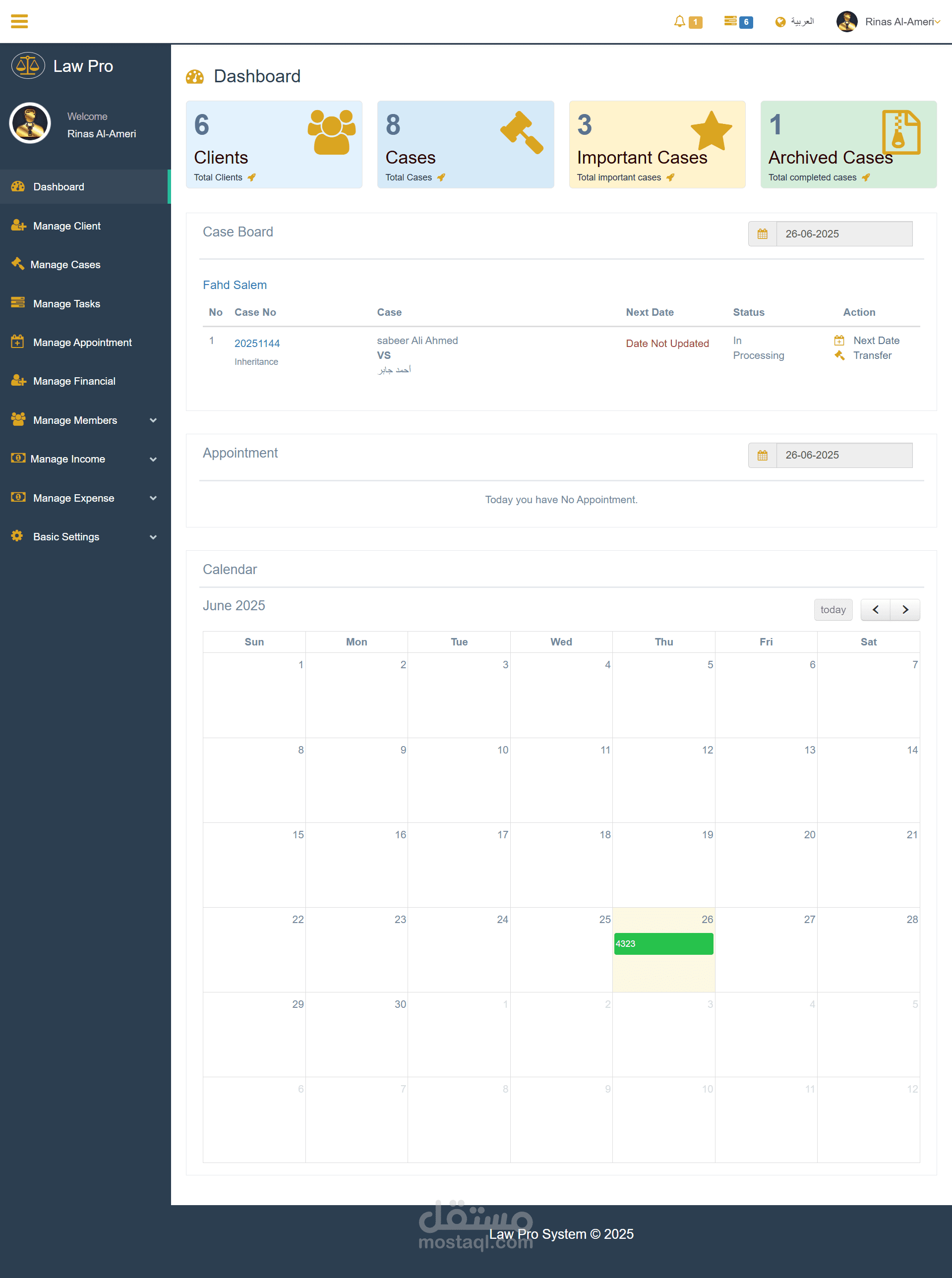The width and height of the screenshot is (952, 1278).
Task: Go to next month in calendar
Action: [x=905, y=610]
